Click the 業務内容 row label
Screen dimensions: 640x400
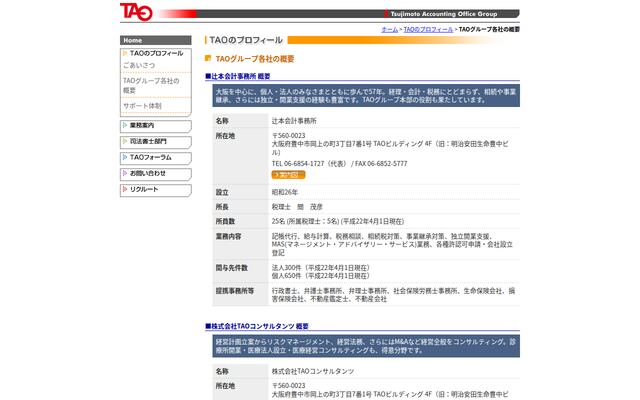(229, 236)
